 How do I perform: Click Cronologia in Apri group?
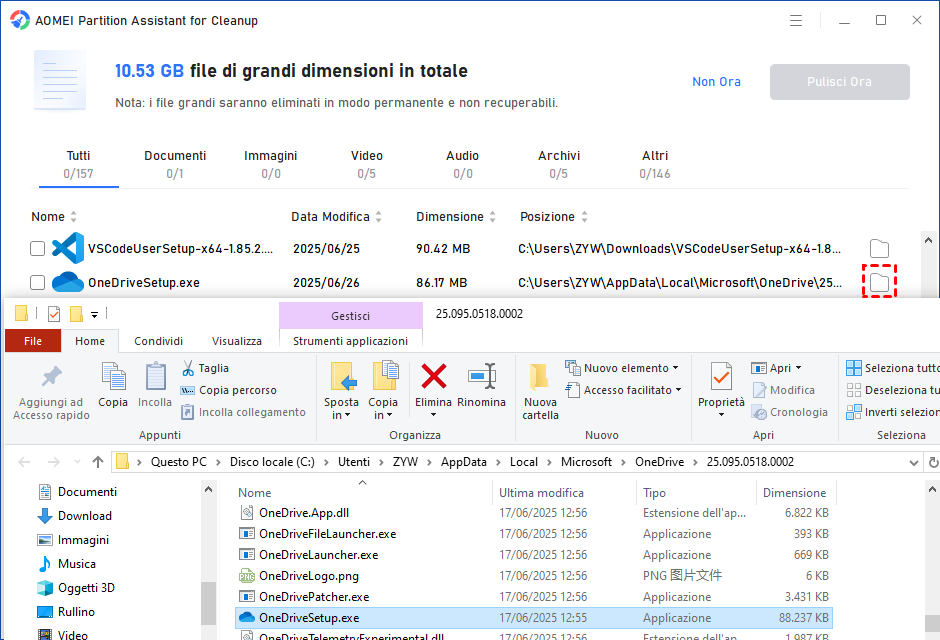click(790, 412)
